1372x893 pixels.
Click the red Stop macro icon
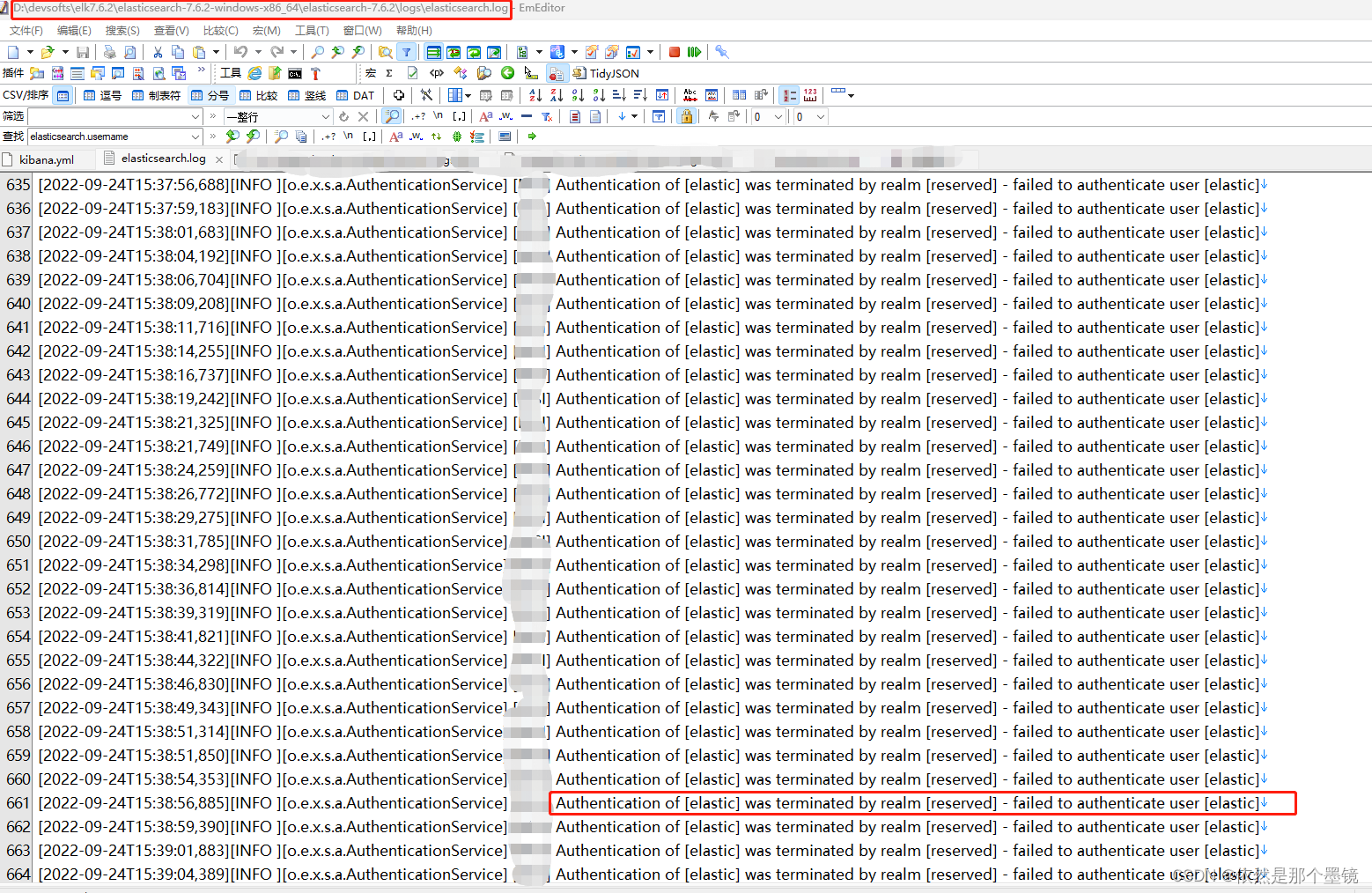click(x=675, y=52)
